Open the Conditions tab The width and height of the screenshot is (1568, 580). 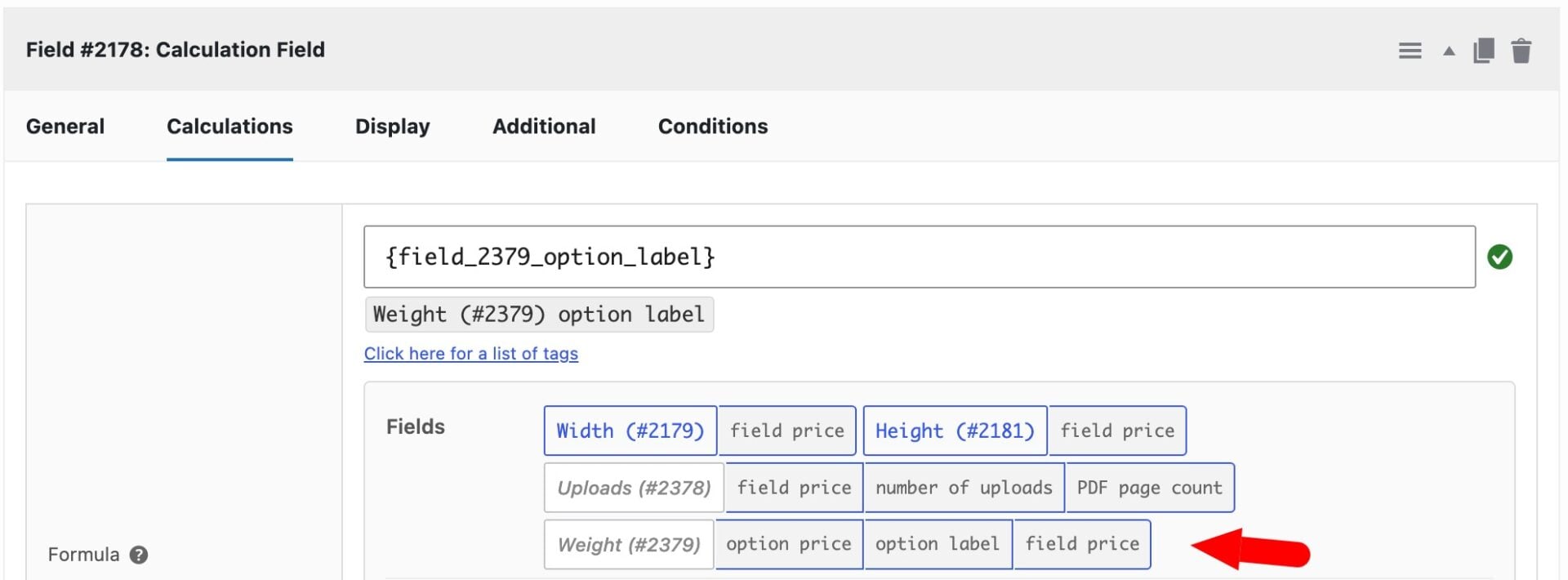713,126
